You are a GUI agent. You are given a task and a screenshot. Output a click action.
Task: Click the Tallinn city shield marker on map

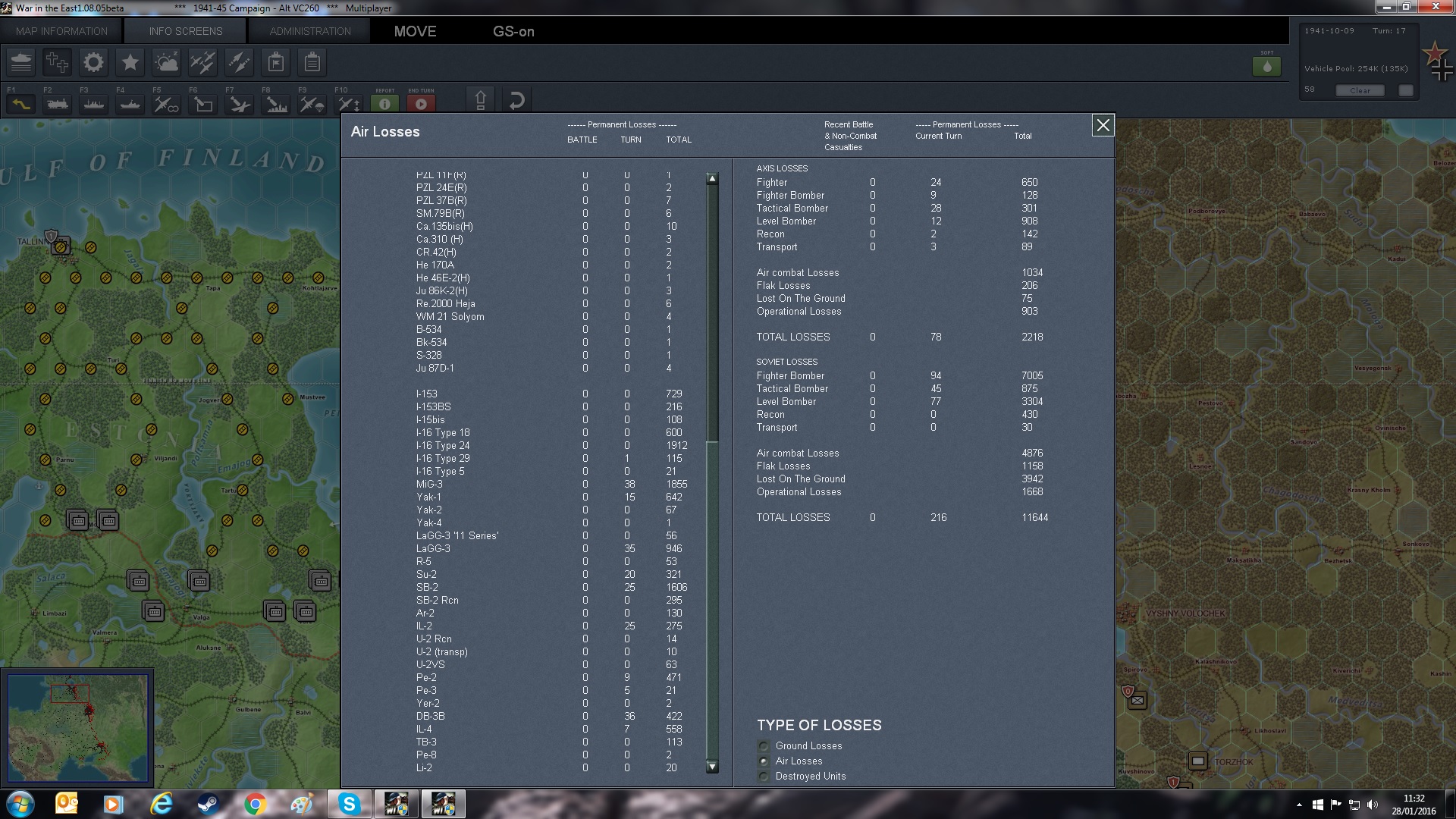[x=51, y=237]
